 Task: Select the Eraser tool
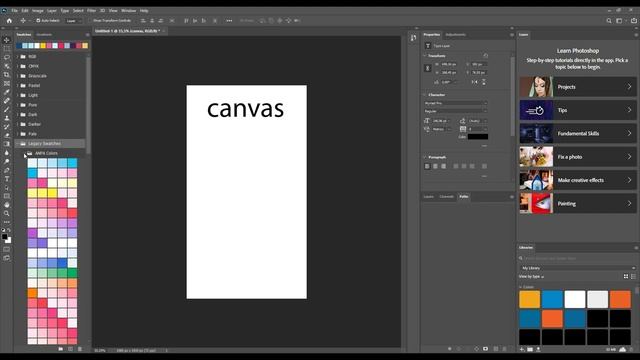[x=7, y=135]
